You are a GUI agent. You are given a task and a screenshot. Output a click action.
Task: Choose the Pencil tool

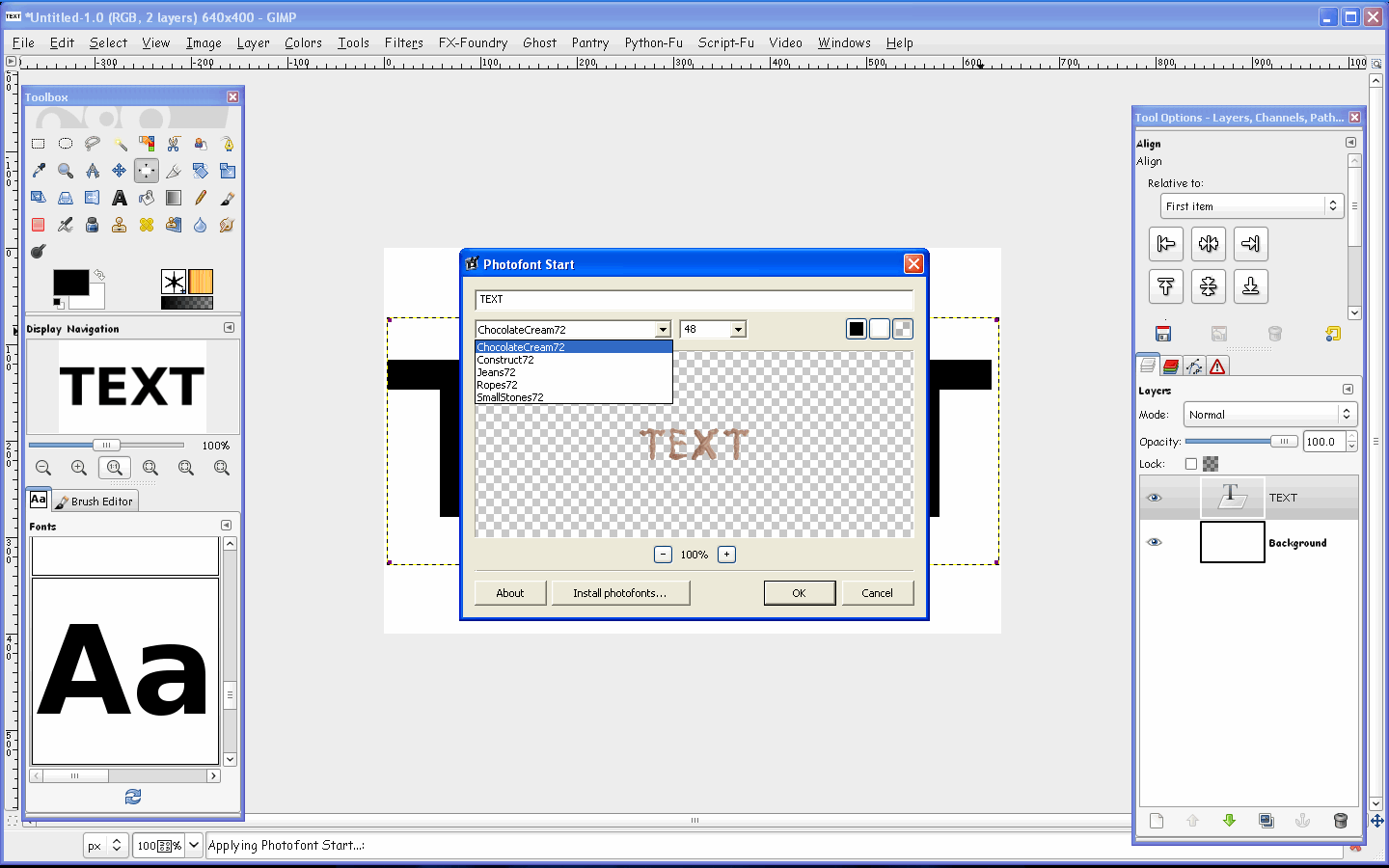pyautogui.click(x=201, y=198)
